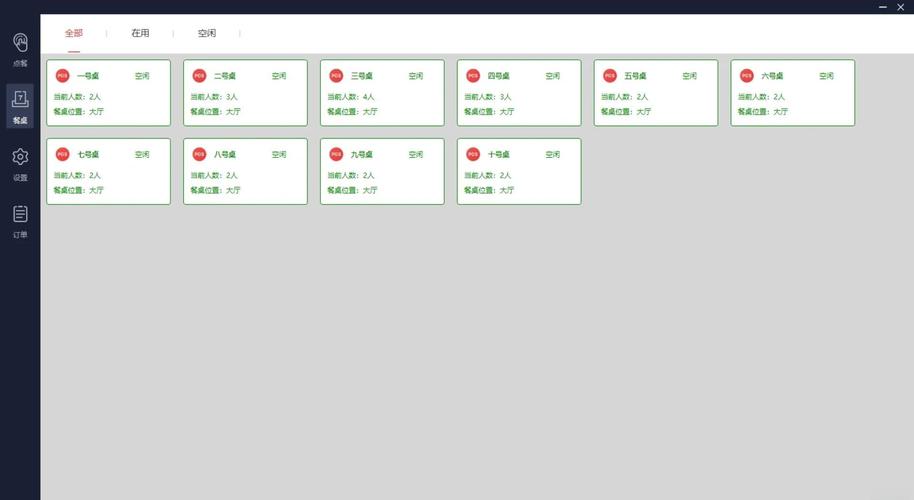The image size is (914, 500).
Task: Open 设置 settings gear in sidebar
Action: tap(20, 162)
